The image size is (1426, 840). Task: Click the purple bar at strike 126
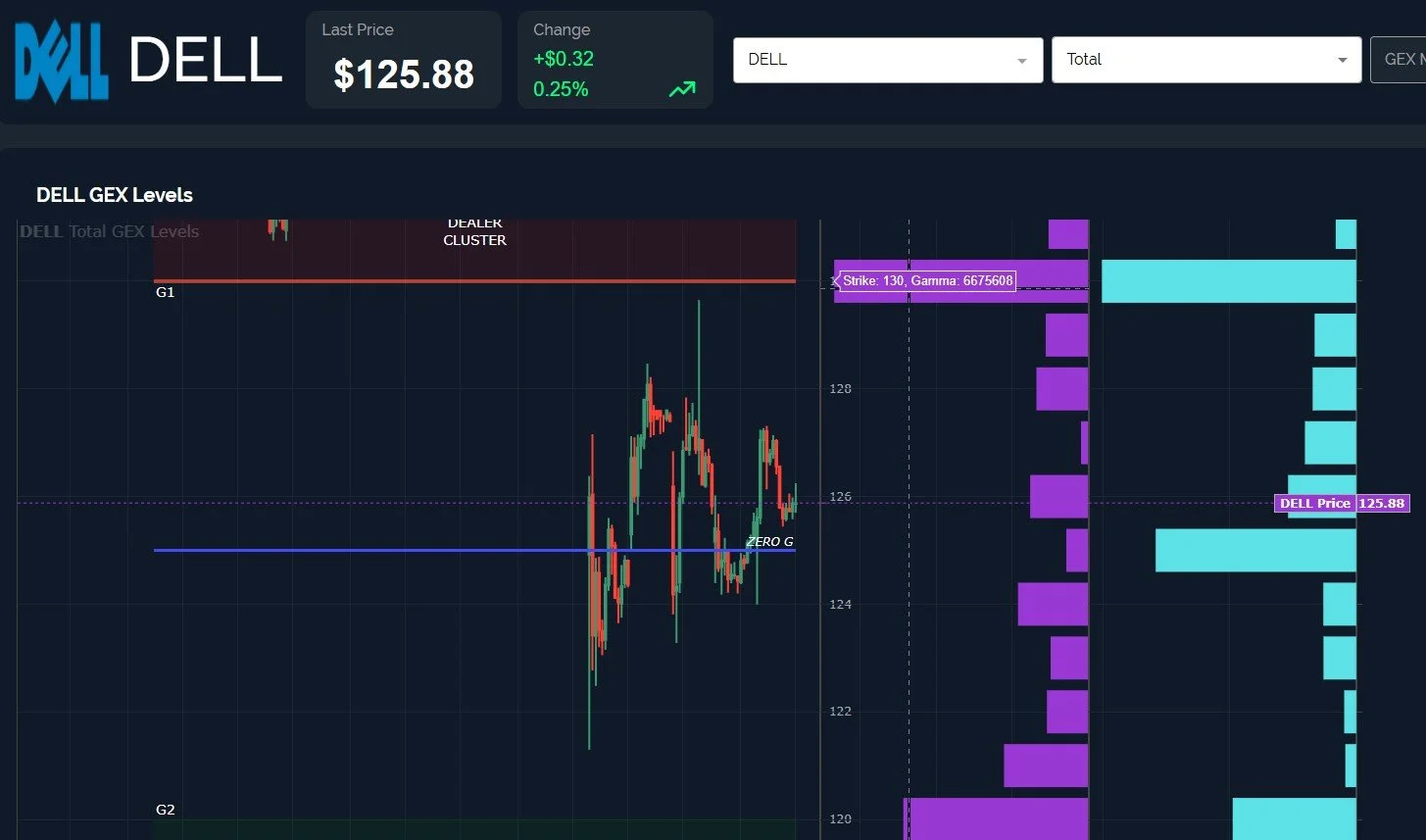click(1059, 496)
